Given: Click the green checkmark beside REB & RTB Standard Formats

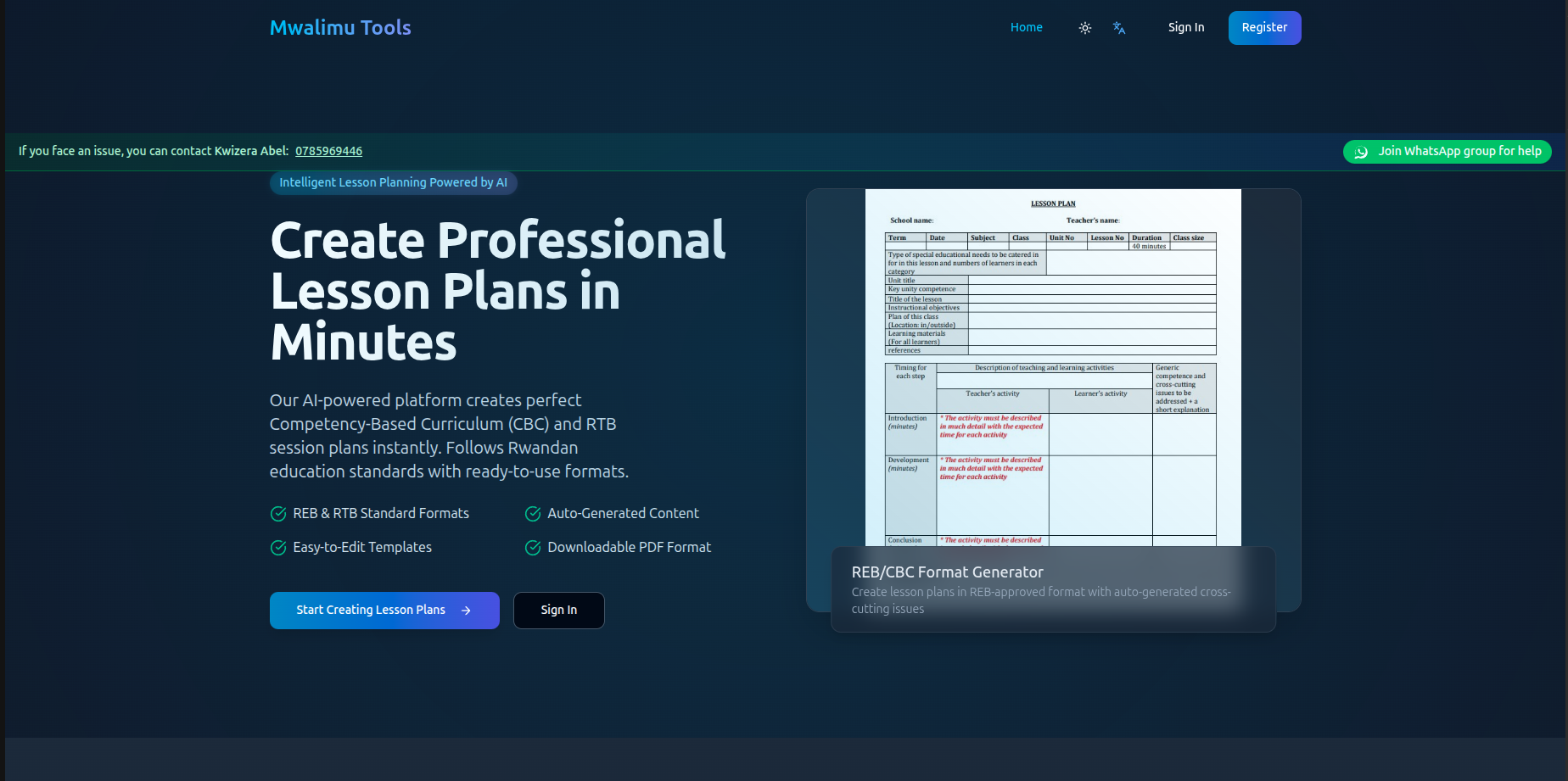Looking at the screenshot, I should coord(278,514).
